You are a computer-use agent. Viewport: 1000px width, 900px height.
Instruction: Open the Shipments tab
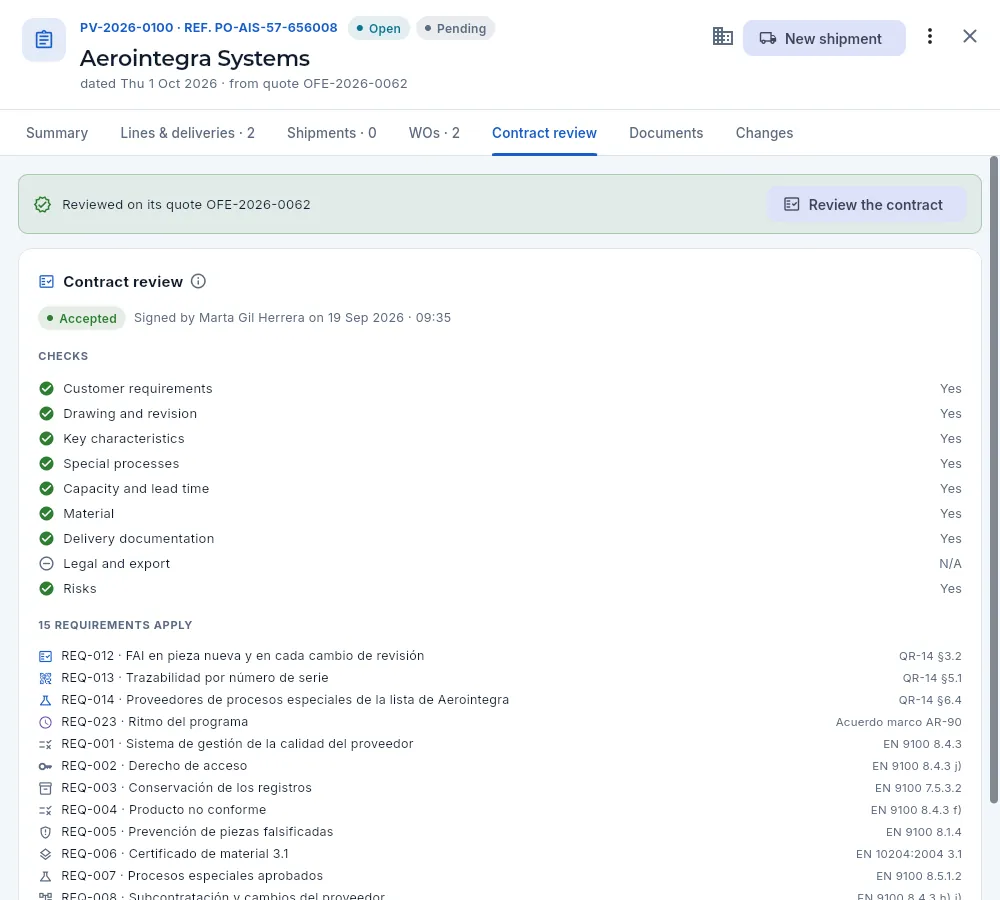click(331, 133)
